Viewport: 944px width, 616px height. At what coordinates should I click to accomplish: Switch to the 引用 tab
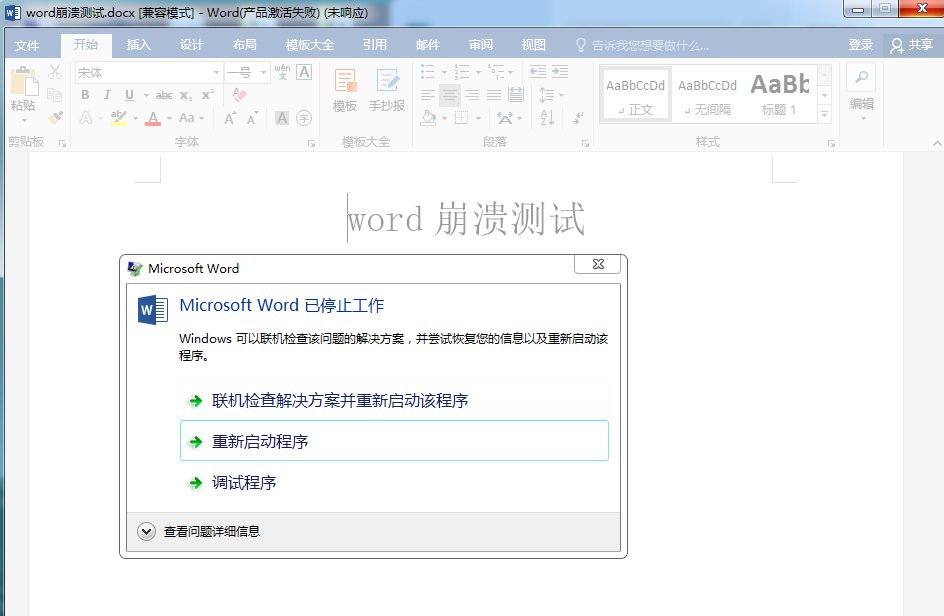tap(374, 45)
